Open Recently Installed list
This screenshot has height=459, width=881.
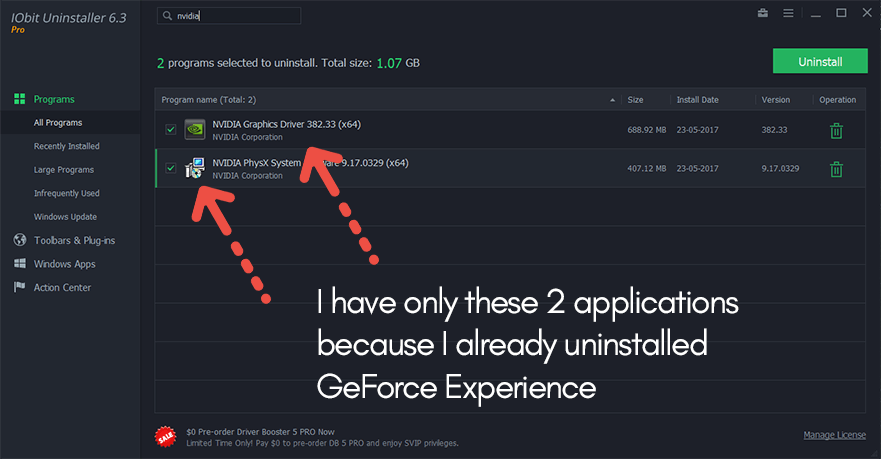click(66, 146)
